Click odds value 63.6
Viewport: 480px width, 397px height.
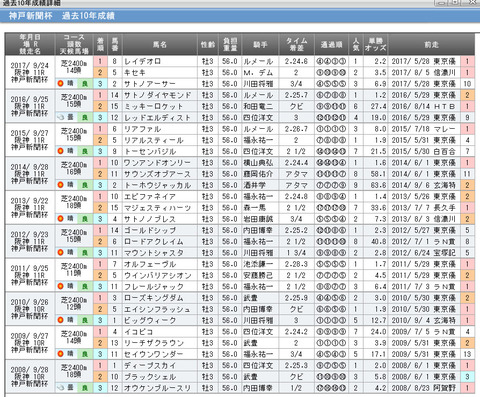point(379,185)
